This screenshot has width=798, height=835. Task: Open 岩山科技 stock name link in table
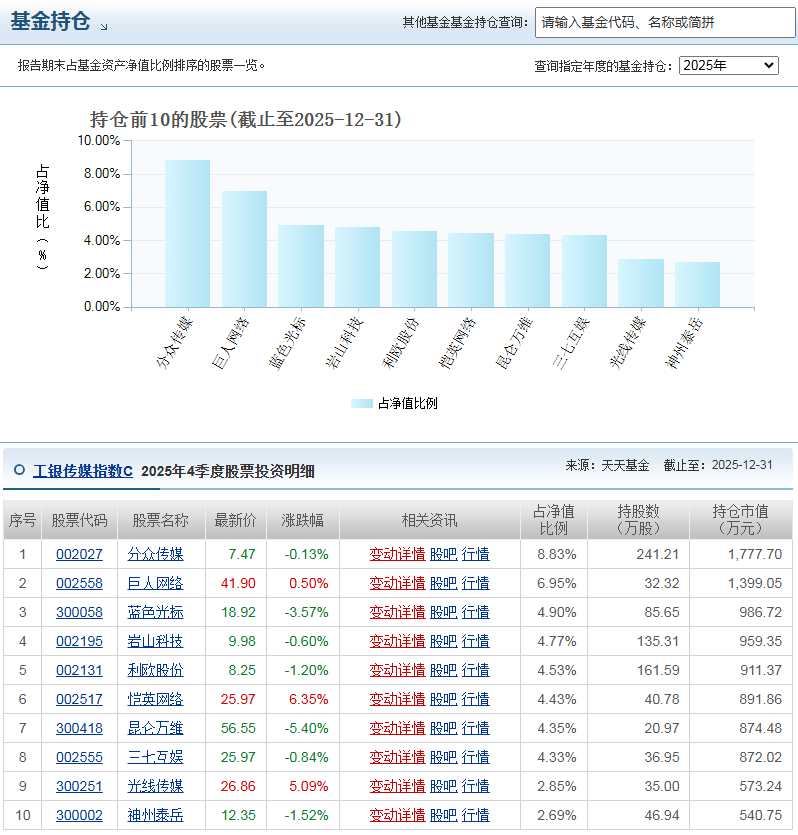155,641
